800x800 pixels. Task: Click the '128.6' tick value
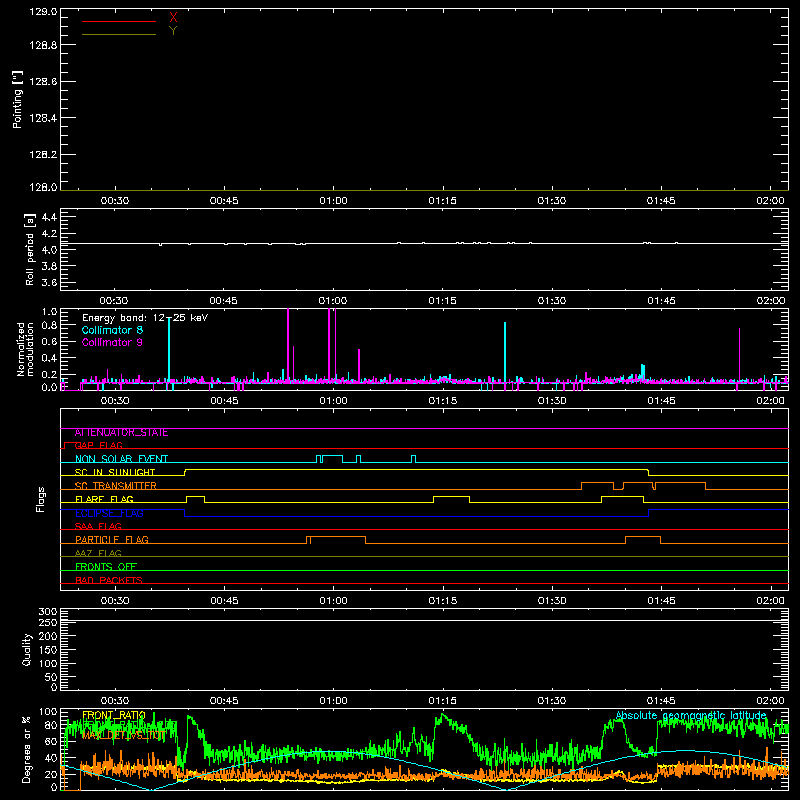pos(43,82)
